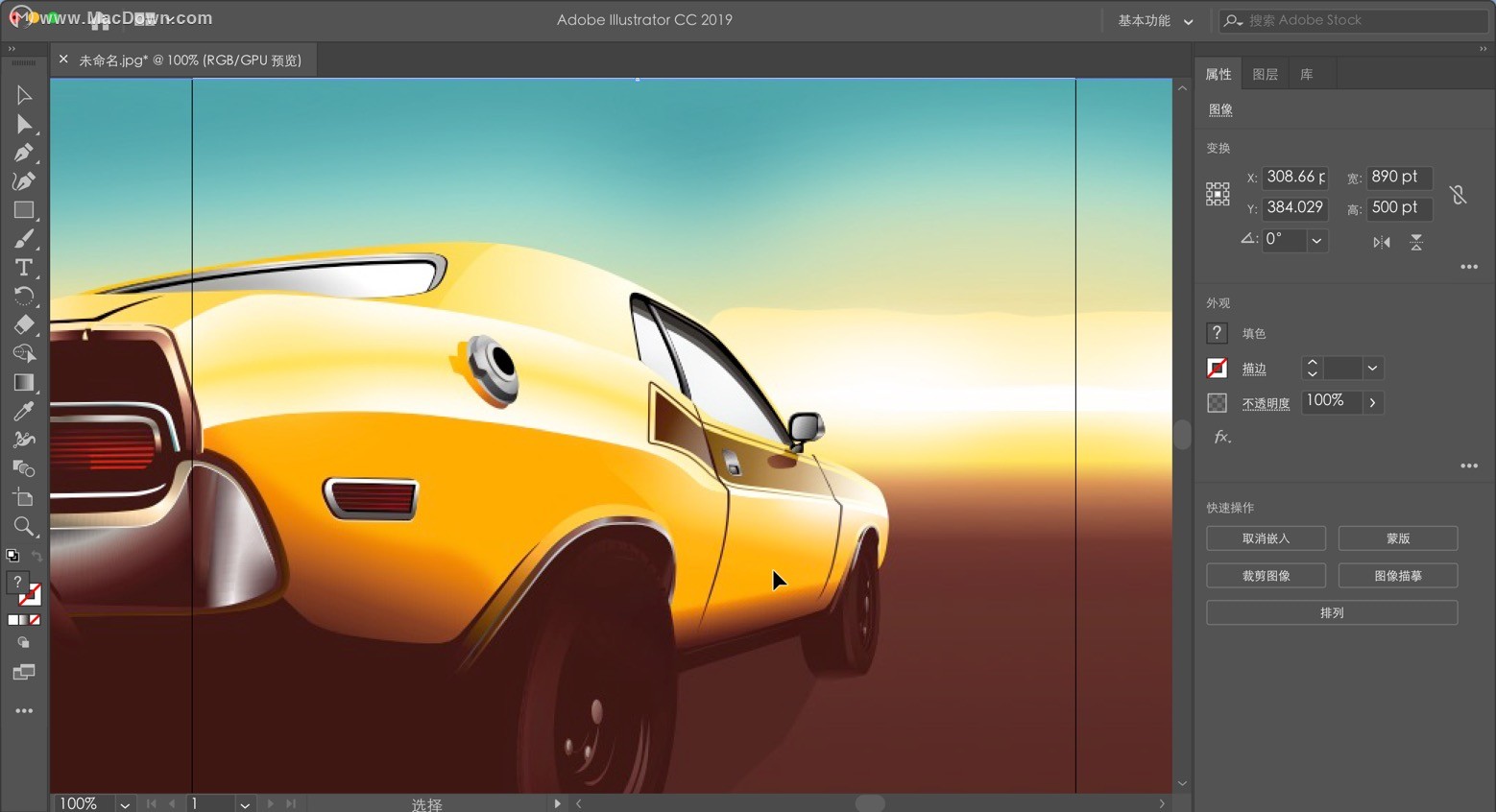1496x812 pixels.
Task: Expand the opacity slider arrow
Action: (1373, 402)
